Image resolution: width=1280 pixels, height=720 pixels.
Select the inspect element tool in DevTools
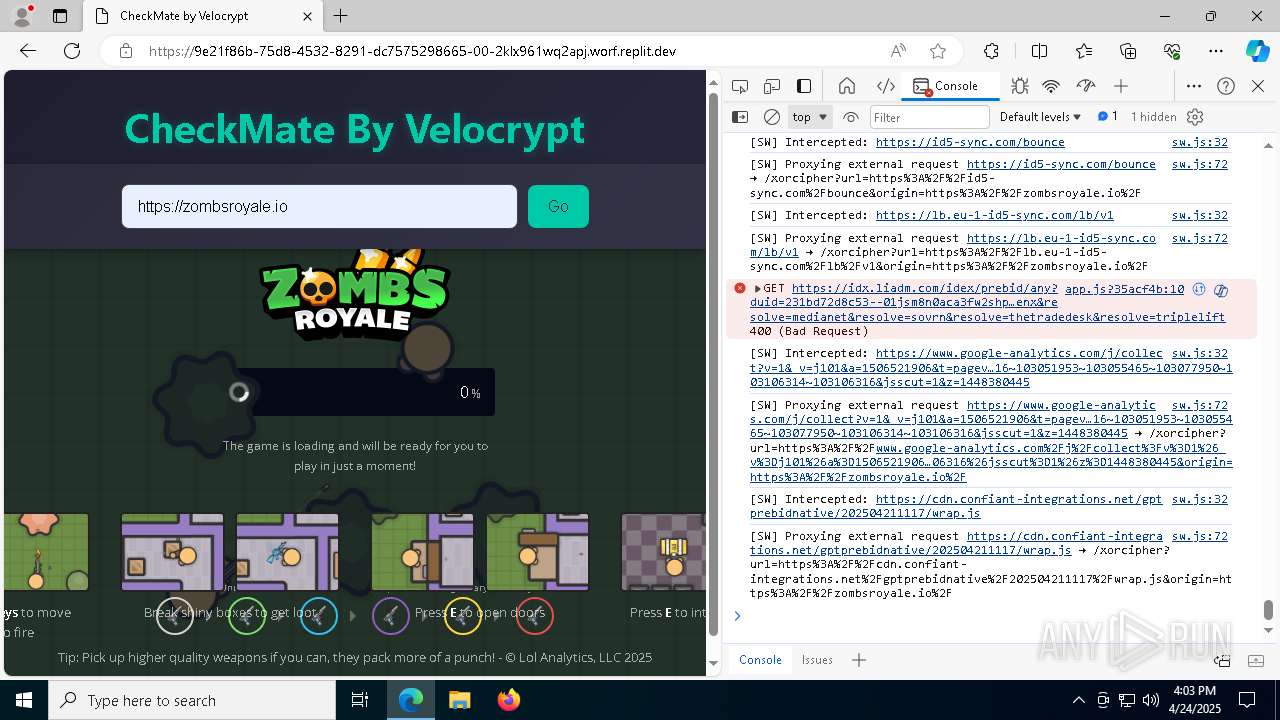pos(740,86)
